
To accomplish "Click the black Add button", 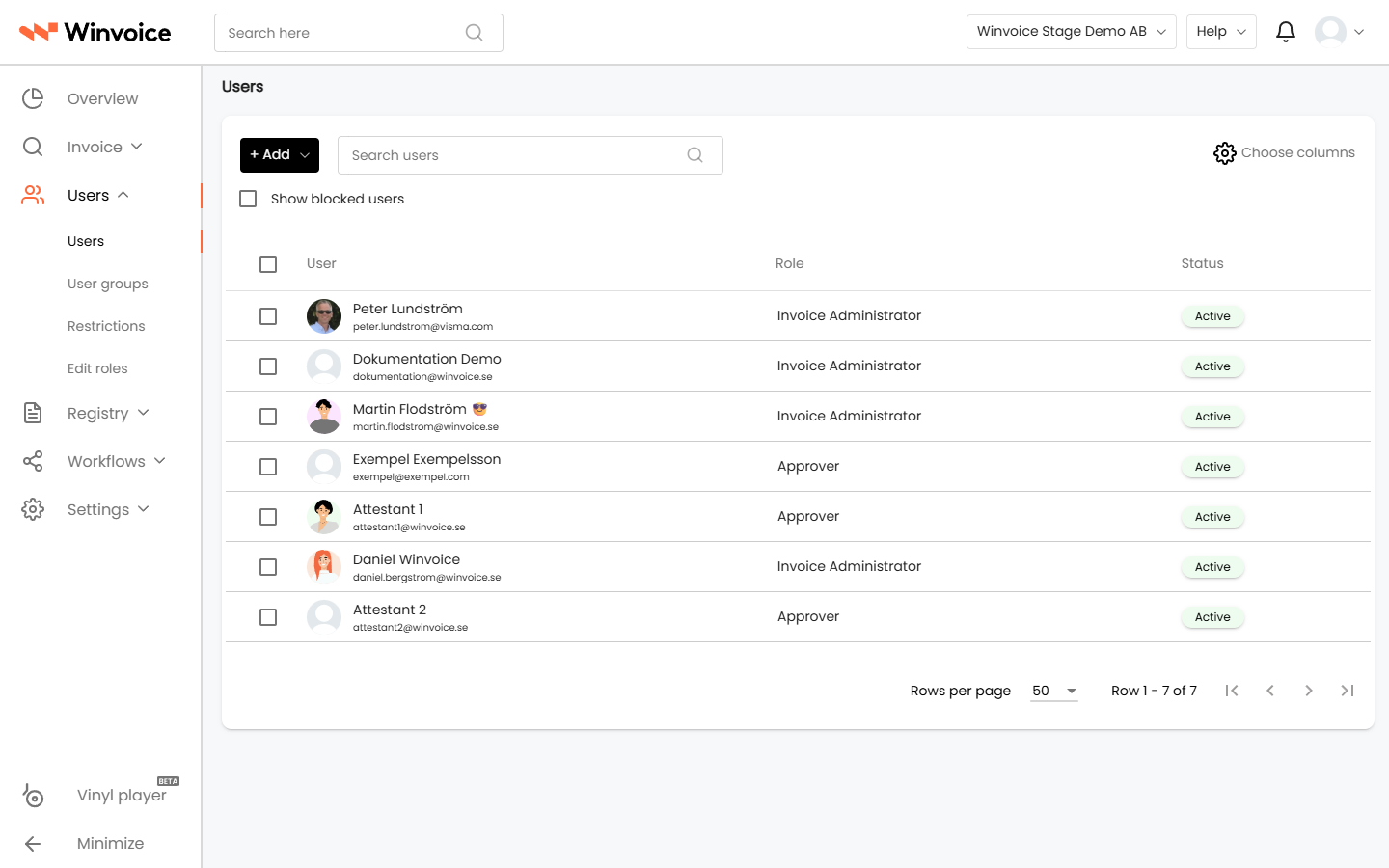I will [x=280, y=155].
